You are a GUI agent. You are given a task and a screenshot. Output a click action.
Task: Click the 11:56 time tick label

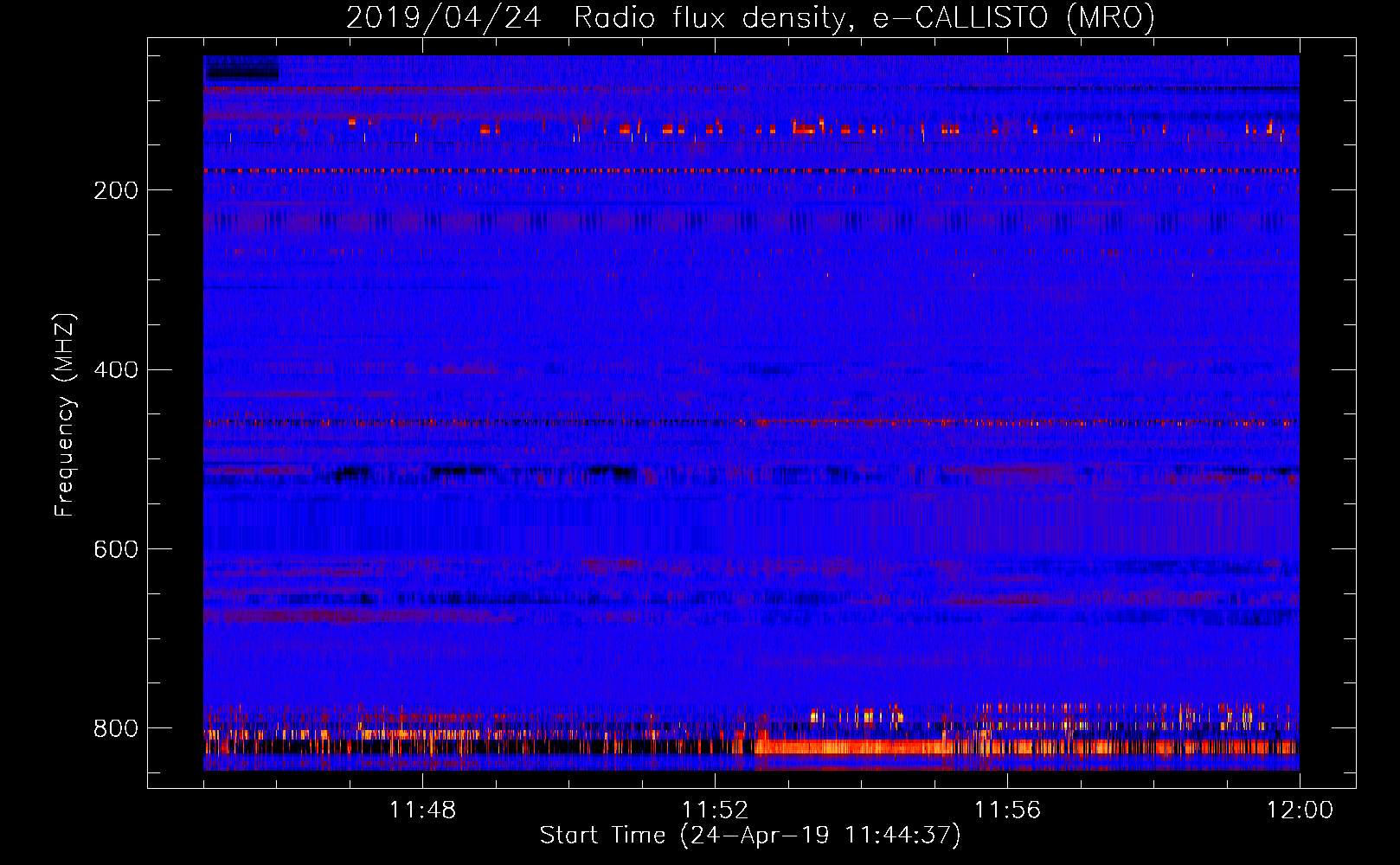tap(1007, 811)
